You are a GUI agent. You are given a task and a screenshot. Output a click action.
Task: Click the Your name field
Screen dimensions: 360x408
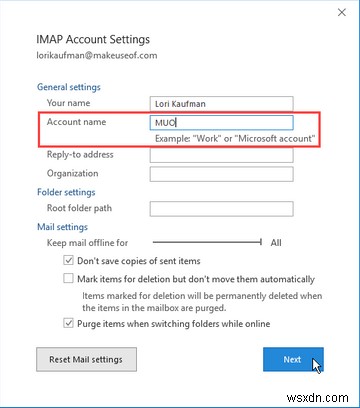pos(222,104)
